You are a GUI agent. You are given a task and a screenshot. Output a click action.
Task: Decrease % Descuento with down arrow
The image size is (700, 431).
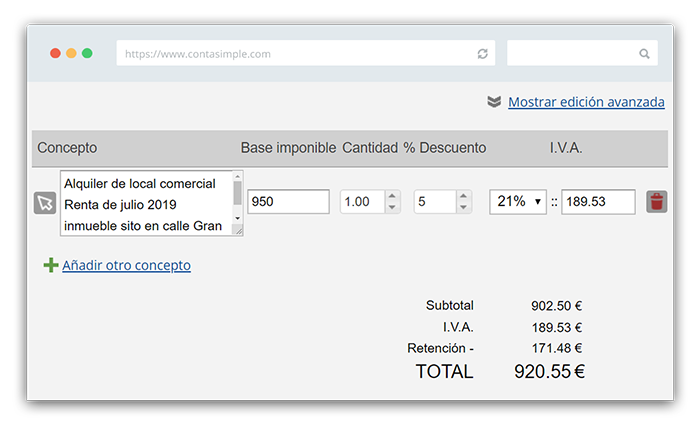tap(463, 207)
